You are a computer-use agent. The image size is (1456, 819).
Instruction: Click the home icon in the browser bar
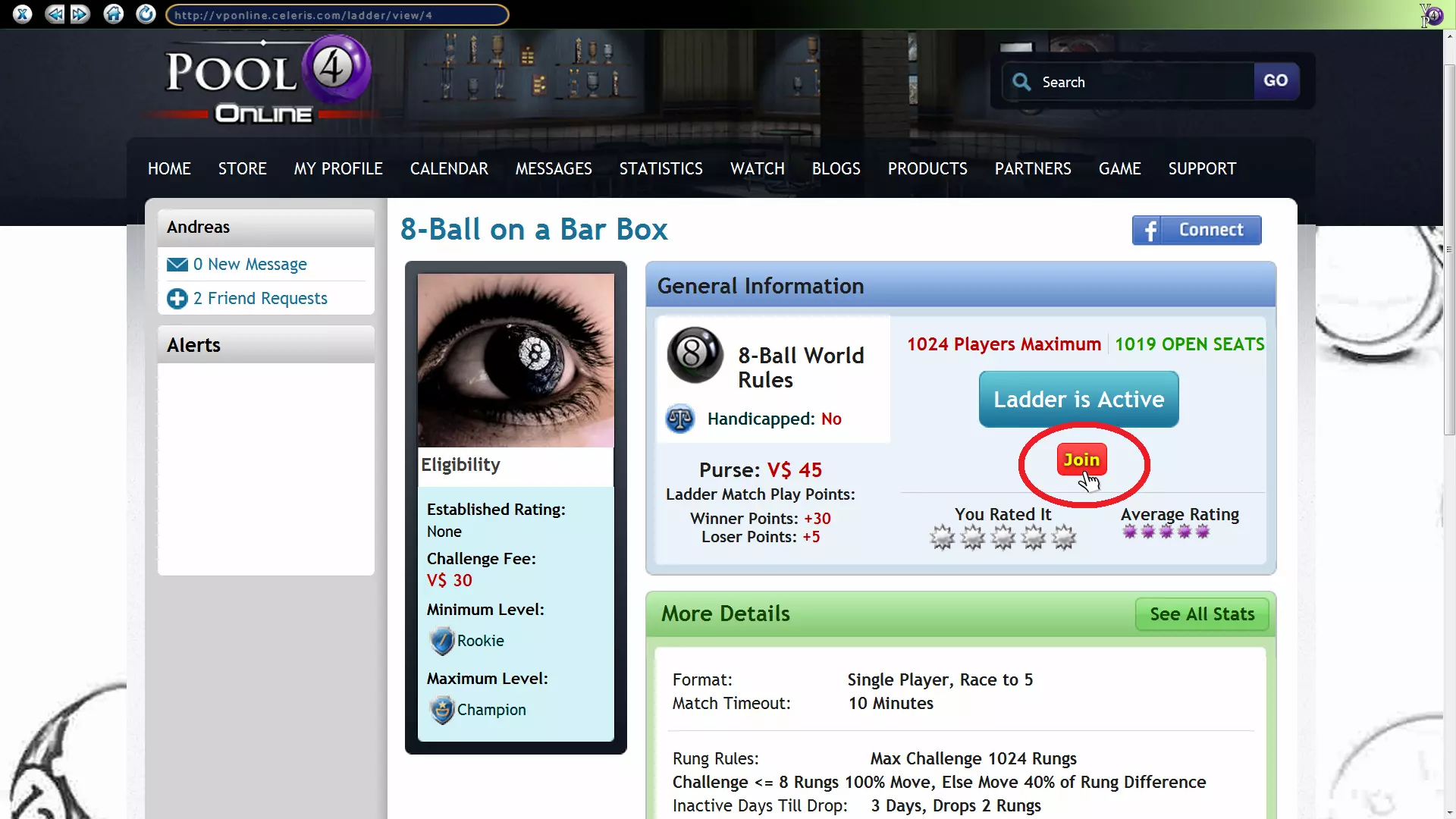114,14
